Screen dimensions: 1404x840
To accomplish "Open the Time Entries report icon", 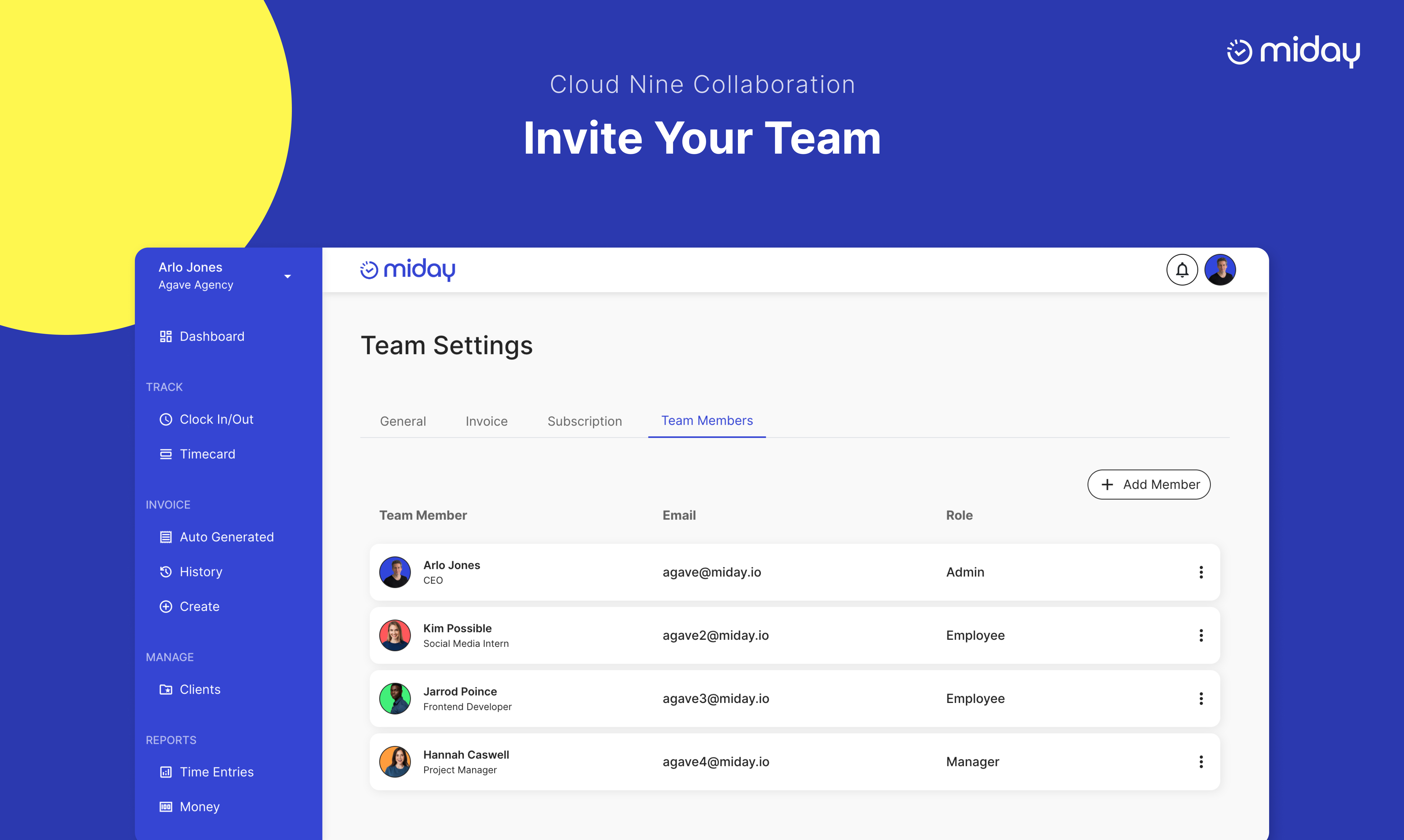I will 165,772.
